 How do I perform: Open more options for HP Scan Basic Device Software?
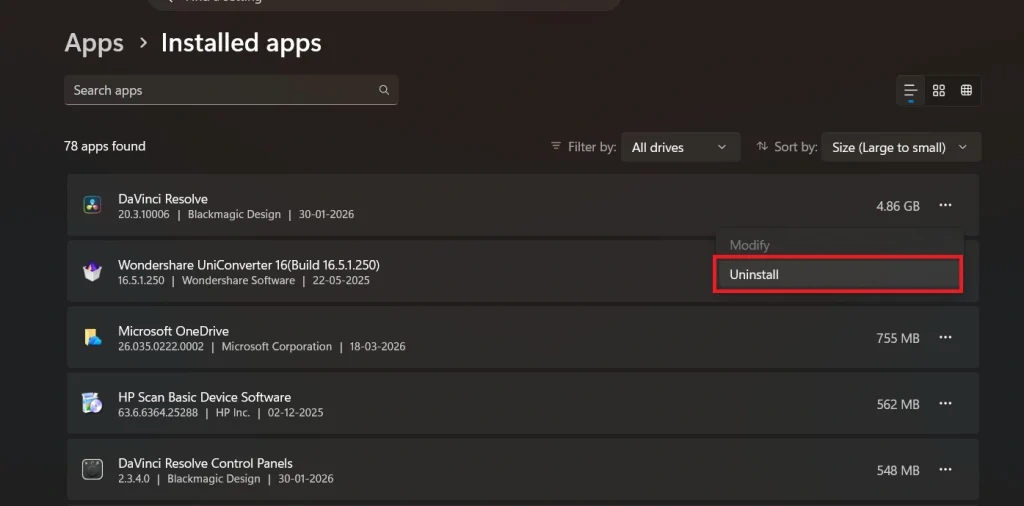point(945,403)
